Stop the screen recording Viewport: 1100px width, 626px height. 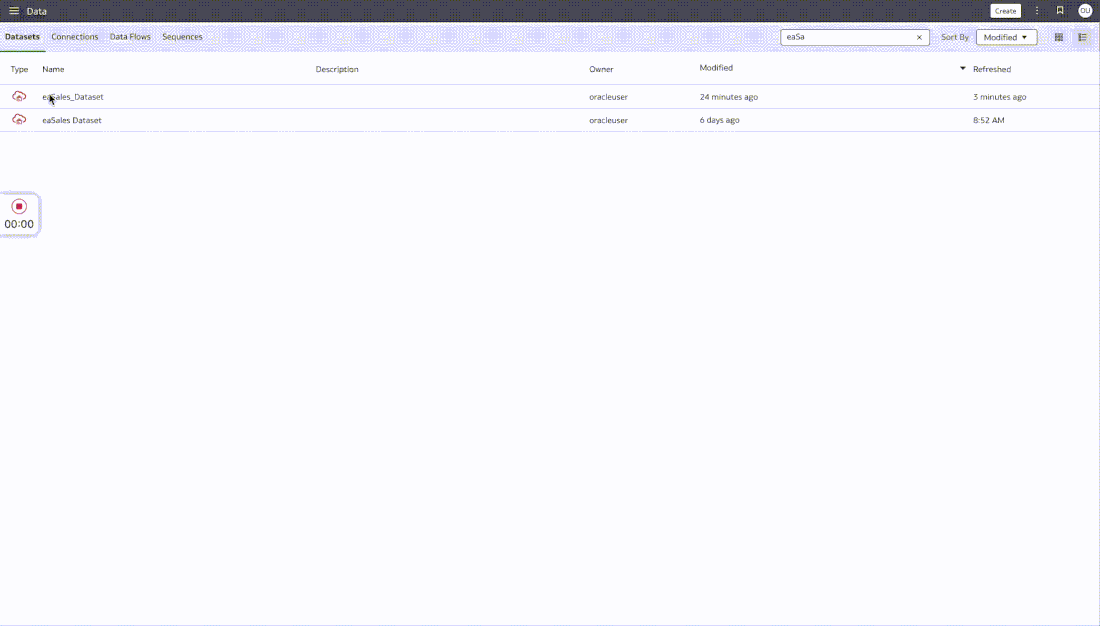19,206
